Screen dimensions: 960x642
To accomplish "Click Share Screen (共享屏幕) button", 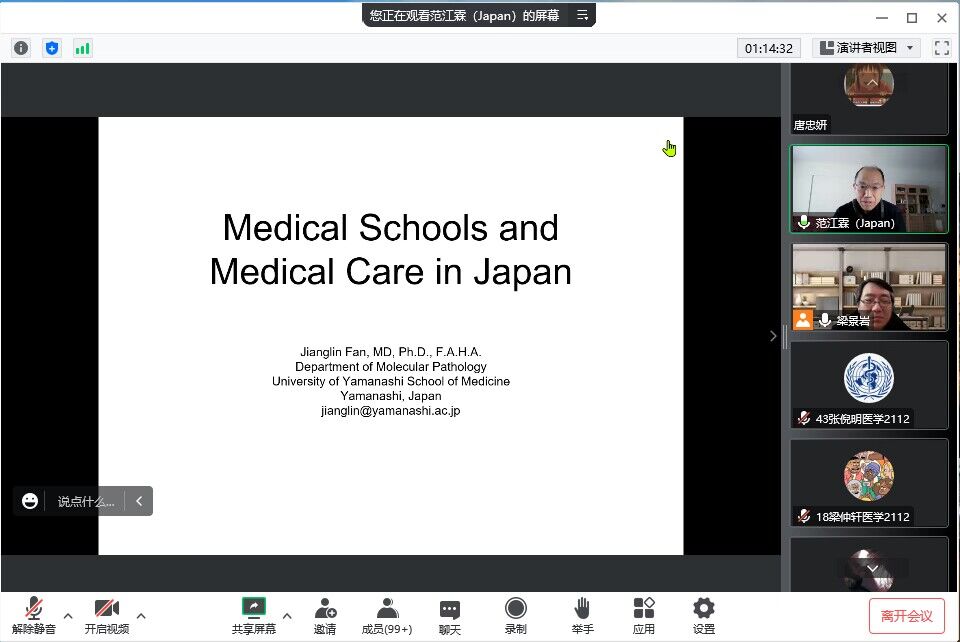I will point(254,615).
